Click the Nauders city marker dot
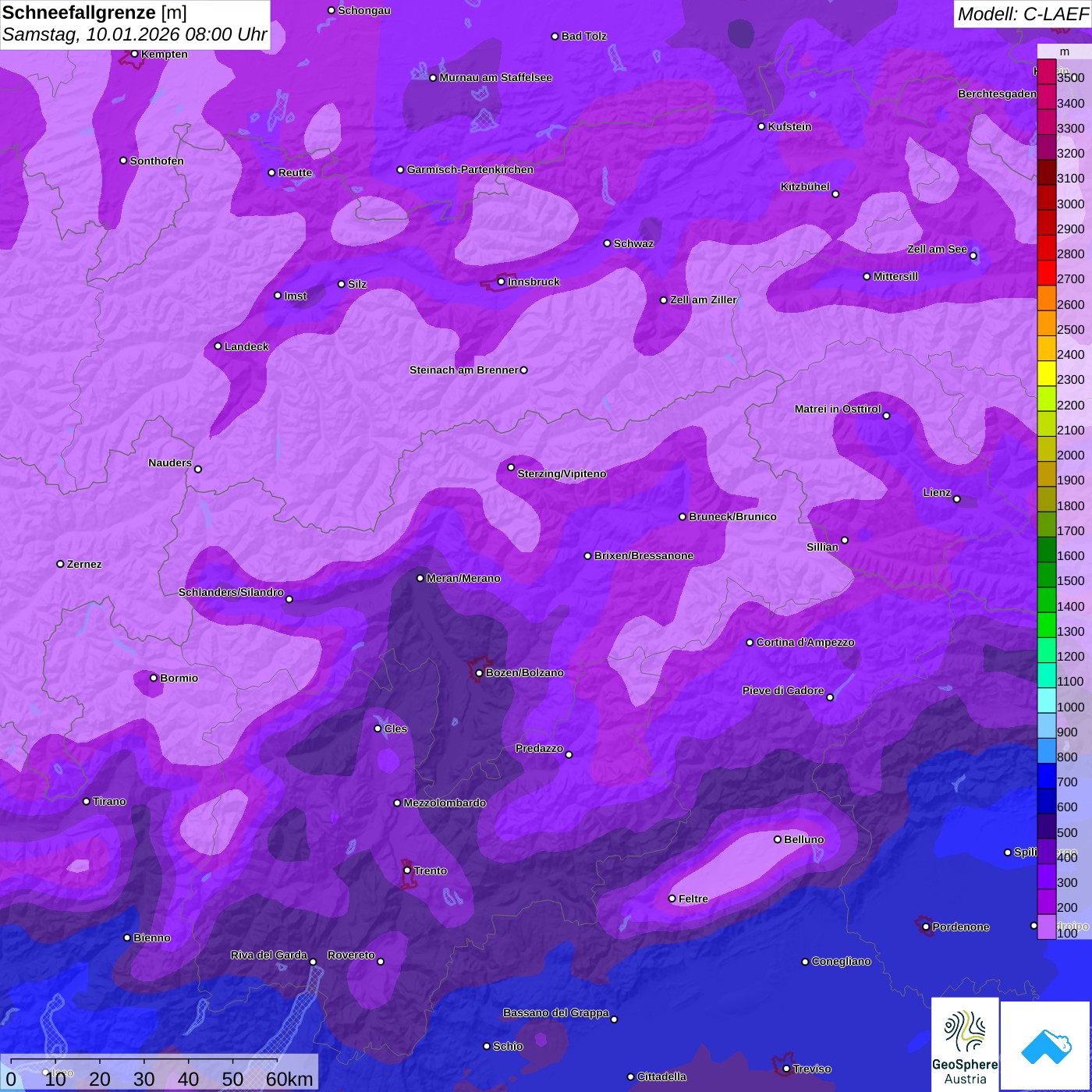This screenshot has width=1092, height=1092. pos(198,469)
